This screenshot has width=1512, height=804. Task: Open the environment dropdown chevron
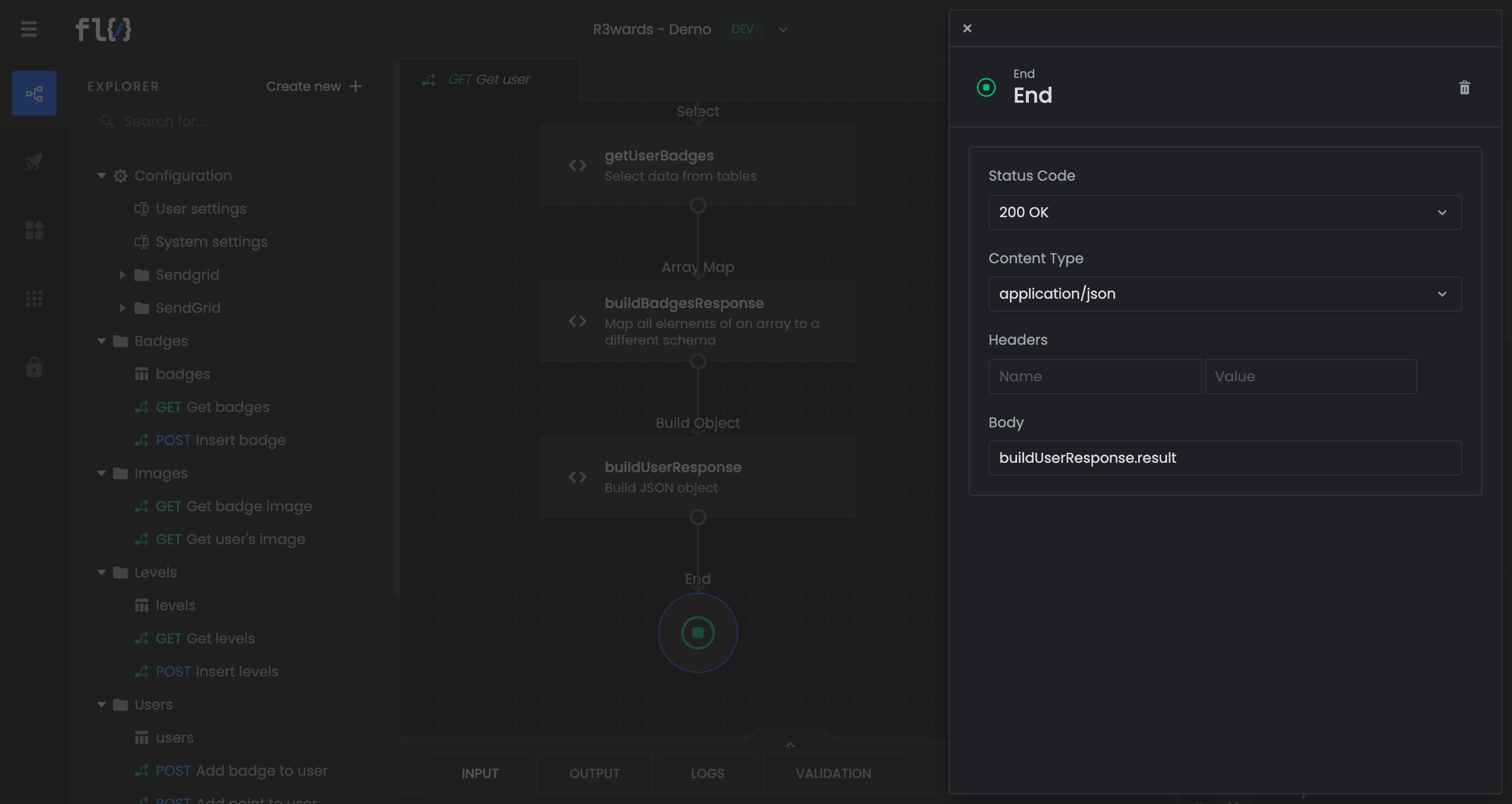point(783,30)
